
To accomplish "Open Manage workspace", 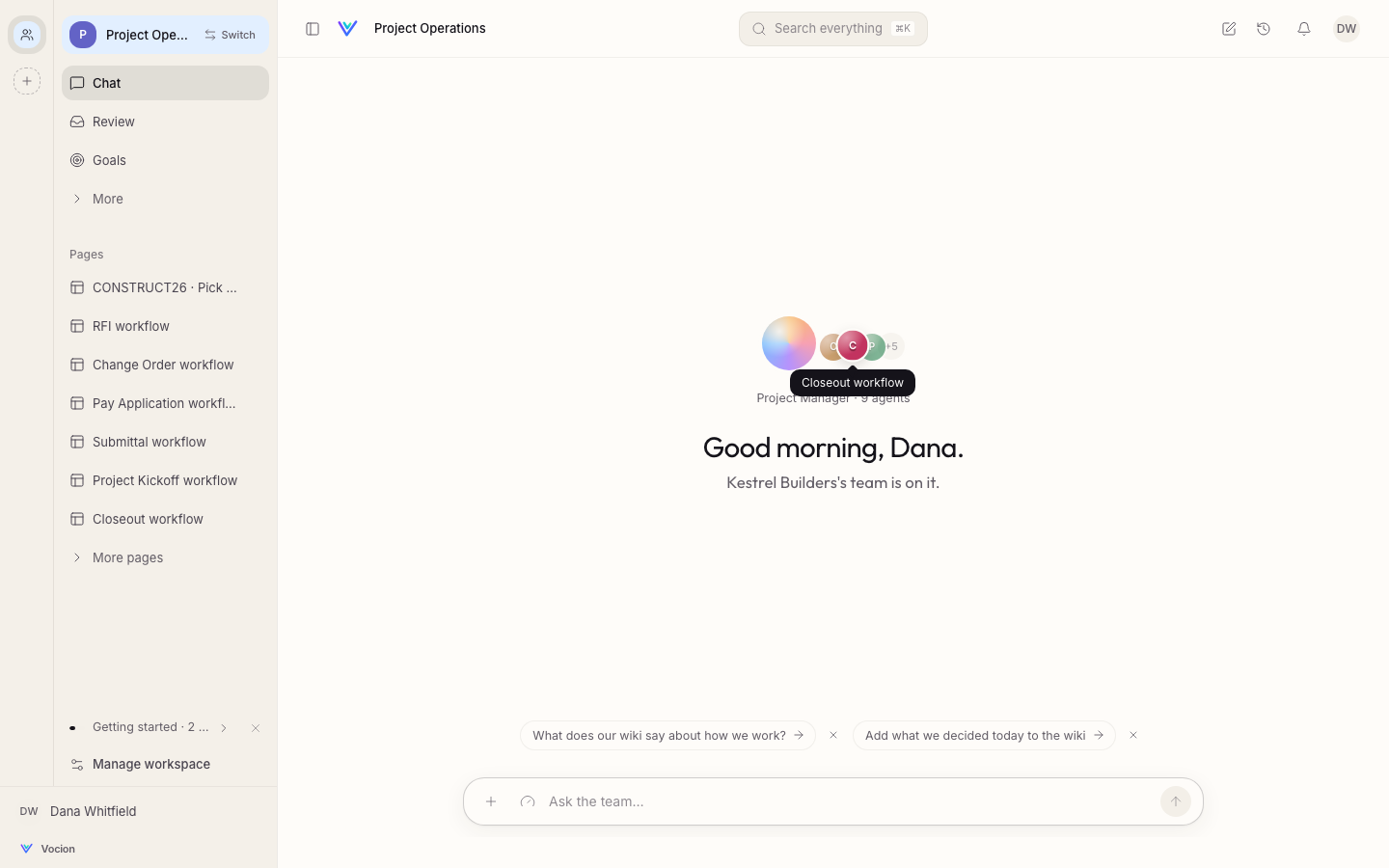I will (x=165, y=764).
